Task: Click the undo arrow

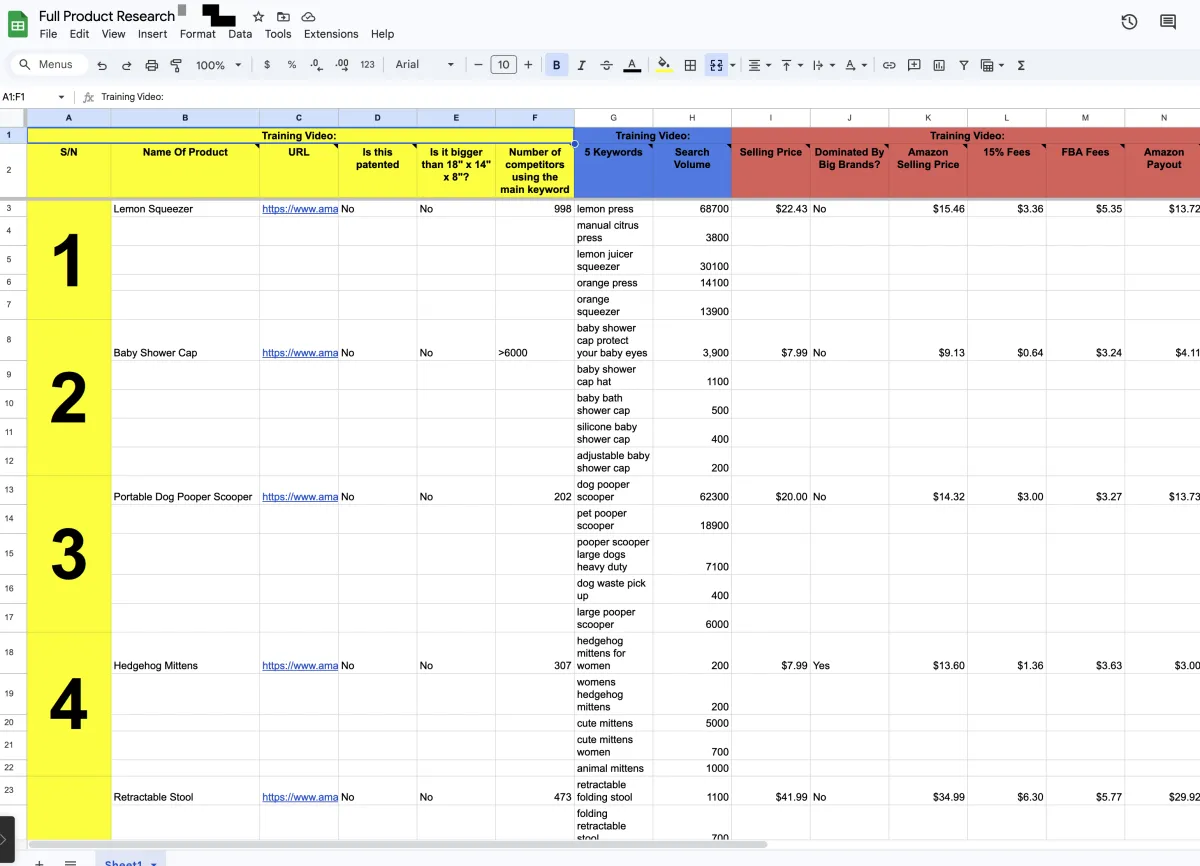Action: 102,65
